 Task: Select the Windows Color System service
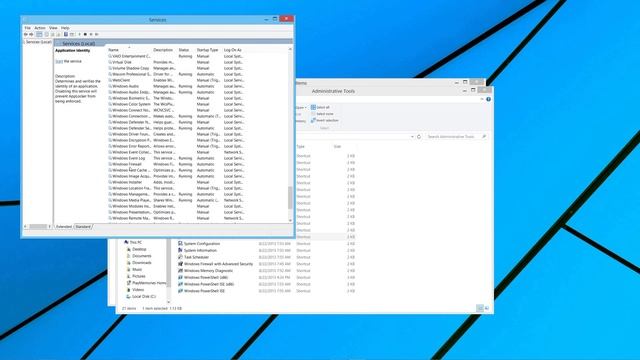pos(176,104)
